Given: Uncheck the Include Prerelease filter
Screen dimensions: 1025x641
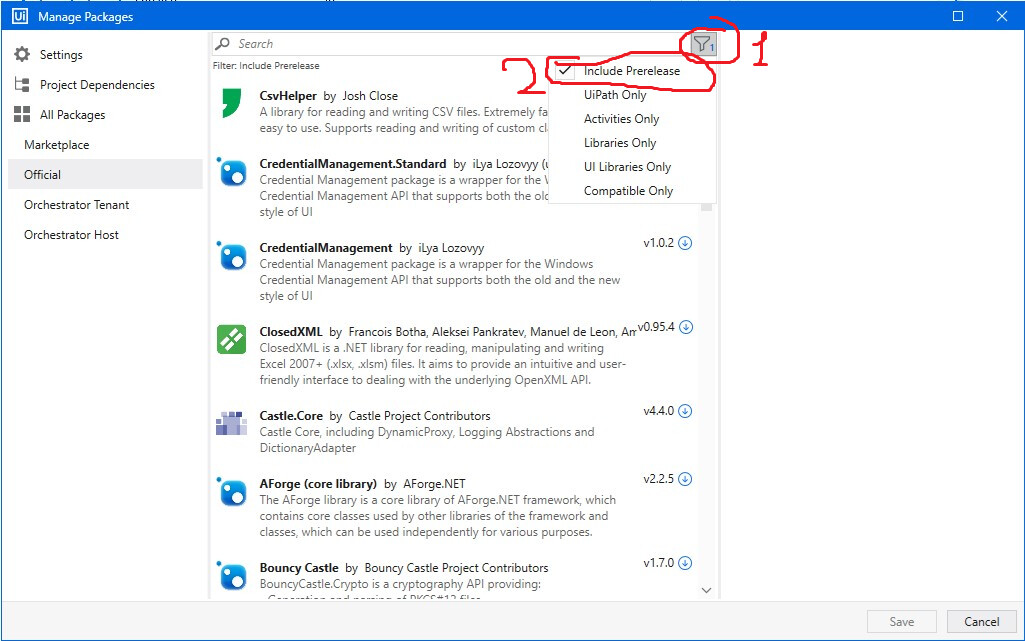Looking at the screenshot, I should [x=632, y=71].
